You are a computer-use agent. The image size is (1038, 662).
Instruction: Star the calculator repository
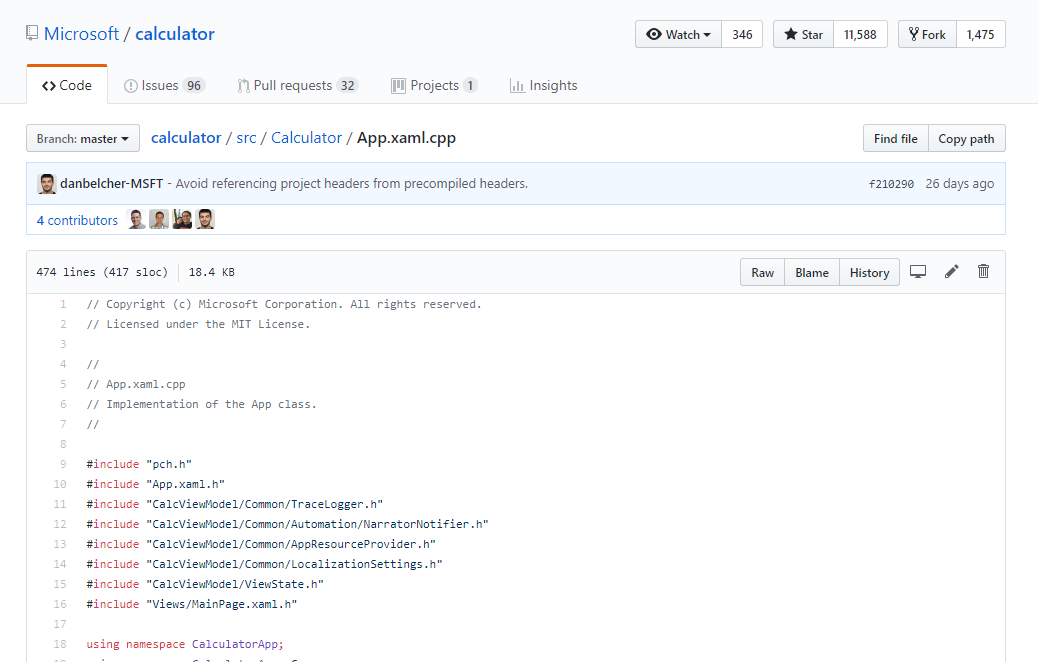(804, 34)
